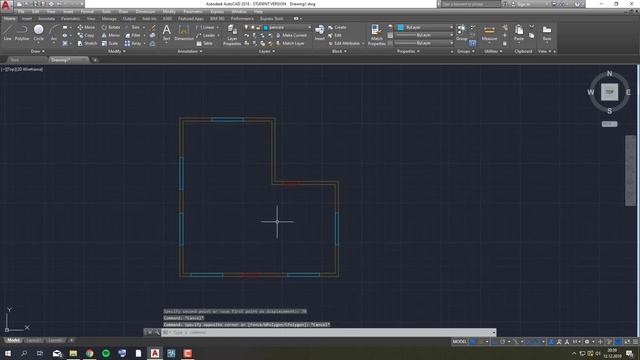Select the Polyline tool
This screenshot has width=640, height=360.
(22, 32)
